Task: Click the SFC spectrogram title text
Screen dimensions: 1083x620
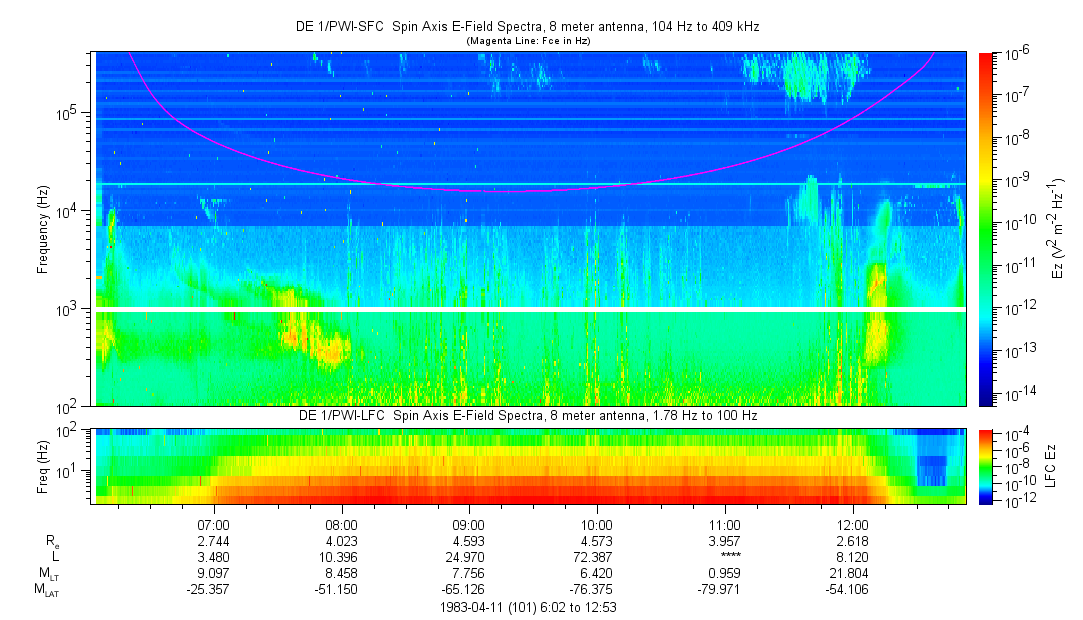Action: click(x=528, y=27)
